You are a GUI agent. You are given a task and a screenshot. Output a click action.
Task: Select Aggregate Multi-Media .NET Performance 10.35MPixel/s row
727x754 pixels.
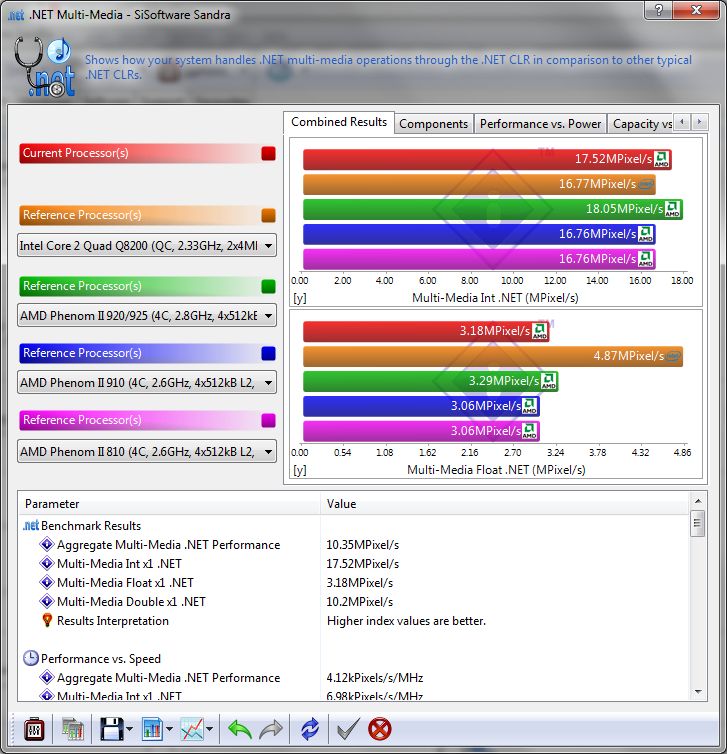click(354, 545)
